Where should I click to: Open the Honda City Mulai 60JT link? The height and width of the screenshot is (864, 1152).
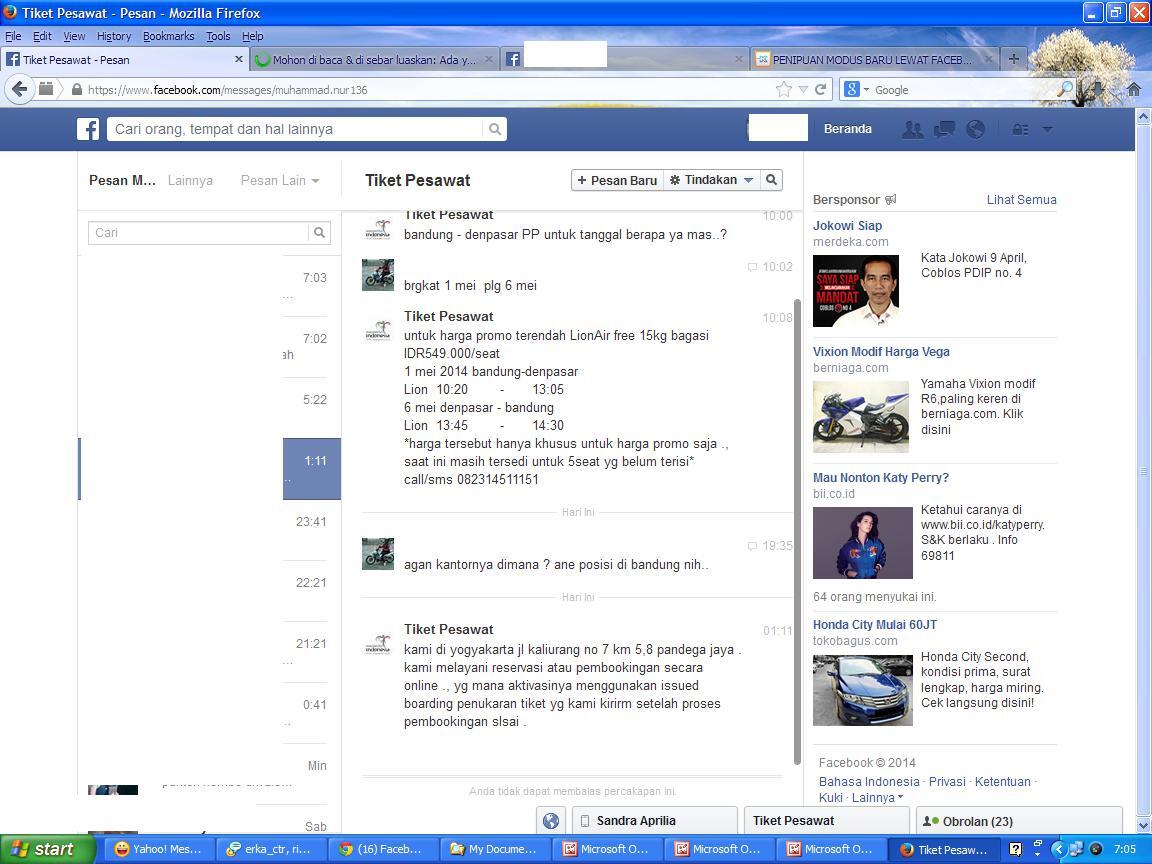(875, 624)
